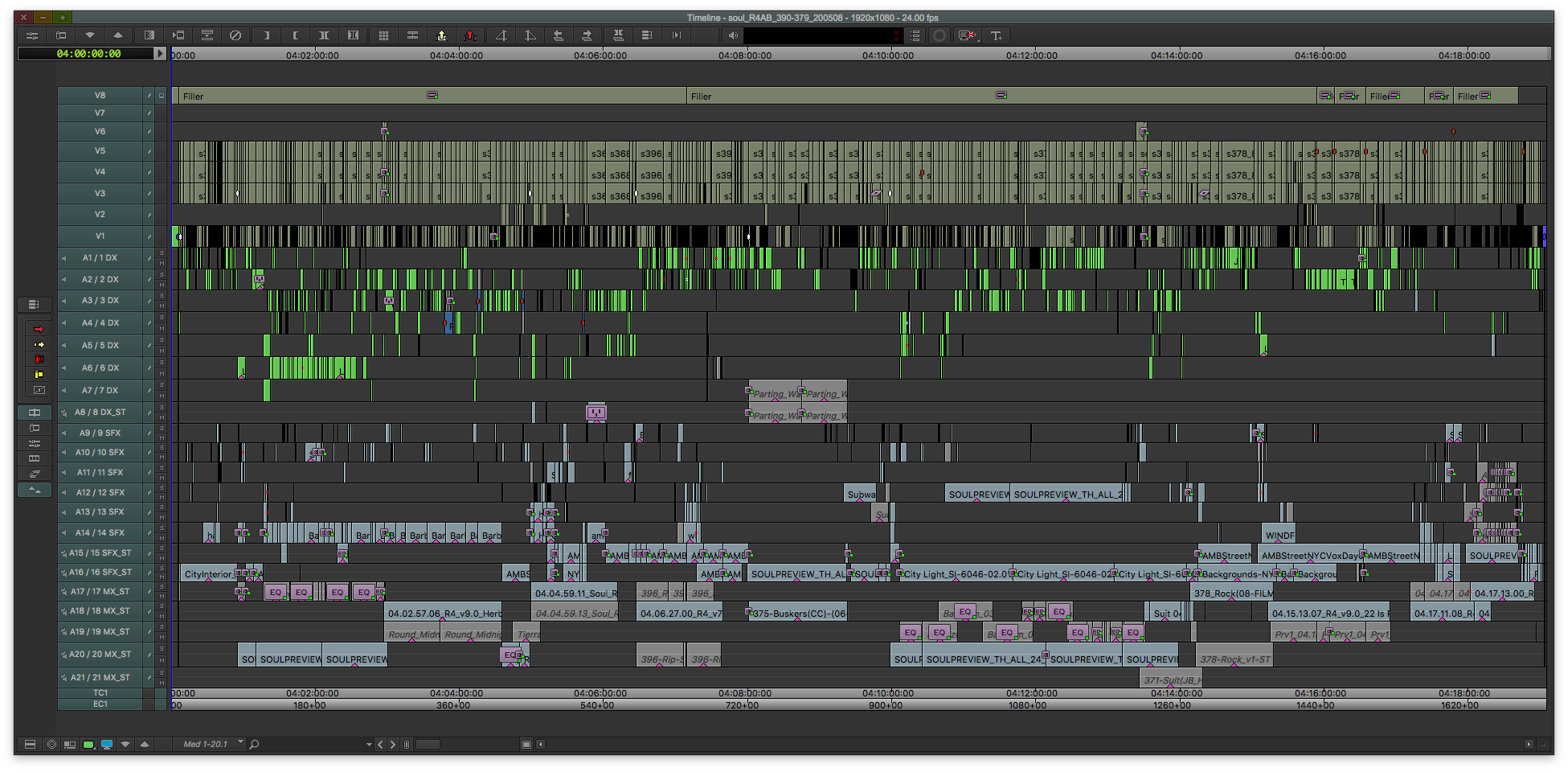Select the V8 track selector
The width and height of the screenshot is (1568, 772).
(100, 95)
